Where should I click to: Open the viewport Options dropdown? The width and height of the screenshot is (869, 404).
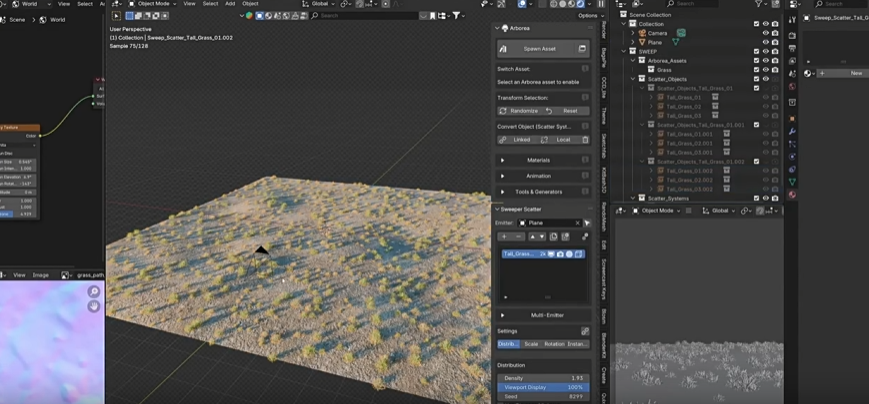[587, 16]
